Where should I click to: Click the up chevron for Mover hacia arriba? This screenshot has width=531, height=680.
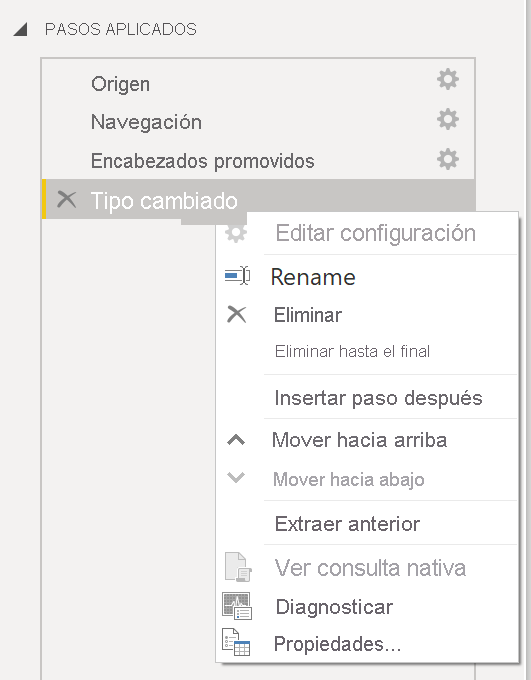tap(236, 440)
